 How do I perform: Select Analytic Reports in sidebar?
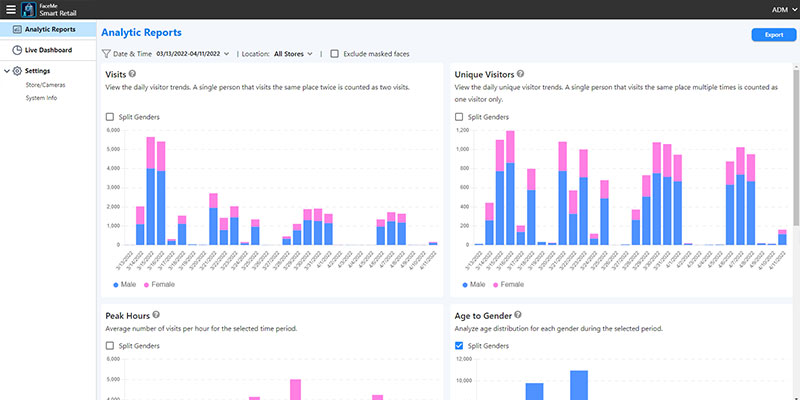[50, 30]
